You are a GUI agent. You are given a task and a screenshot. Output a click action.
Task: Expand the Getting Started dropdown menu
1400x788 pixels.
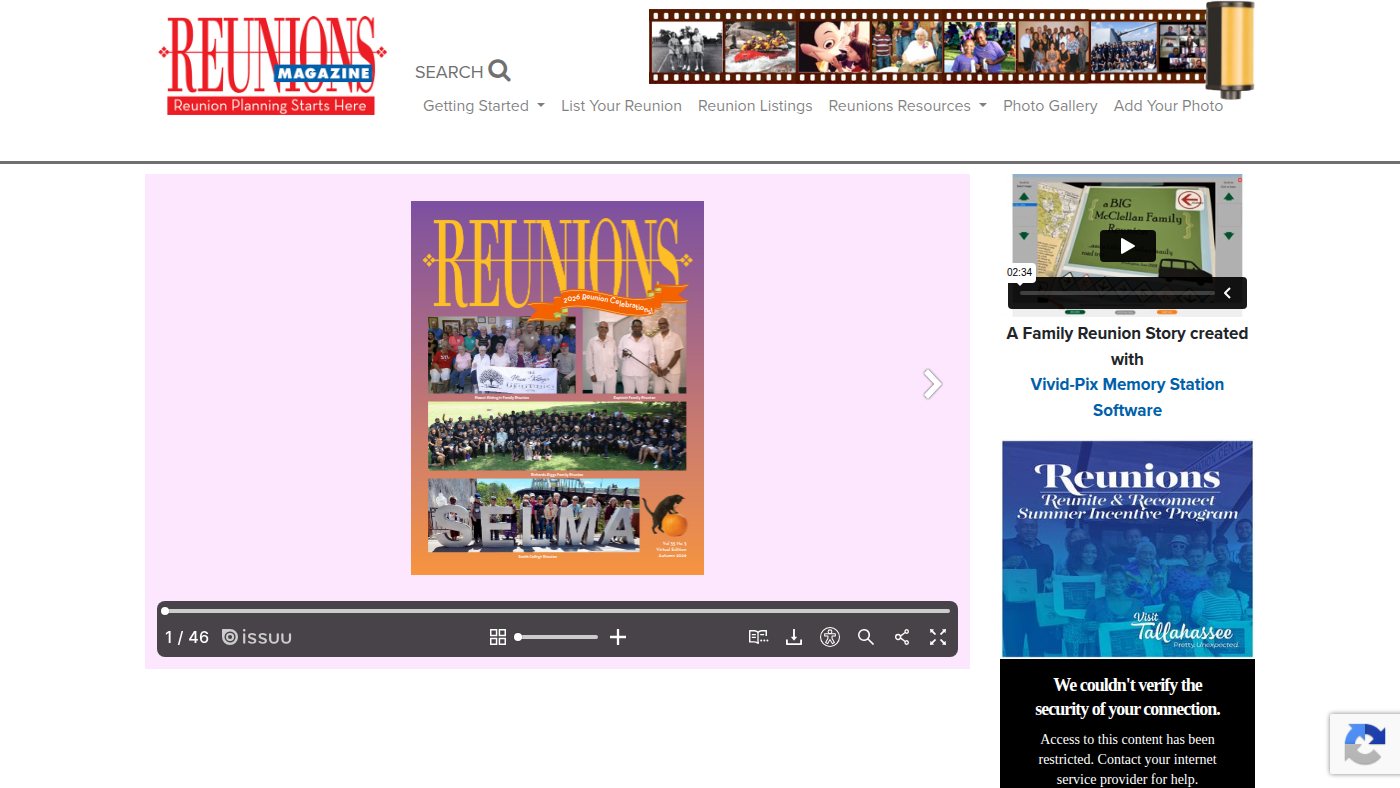coord(484,106)
